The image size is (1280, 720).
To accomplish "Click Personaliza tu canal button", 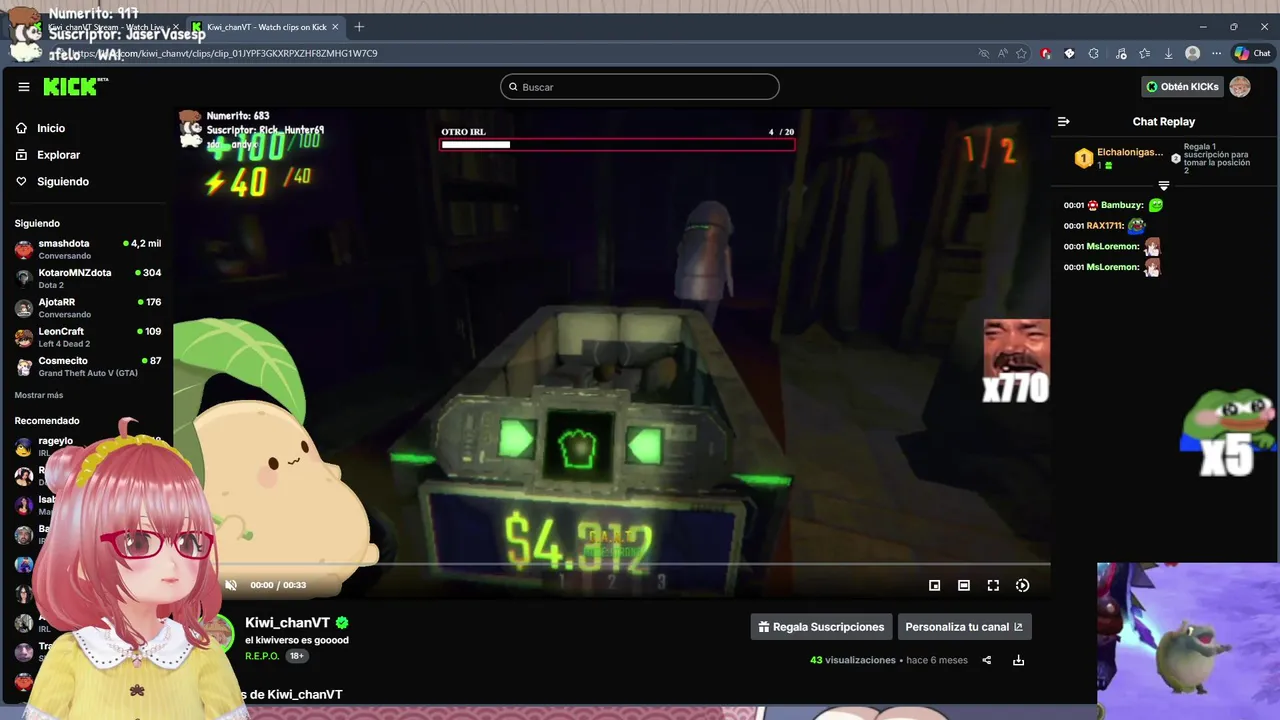I will click(964, 627).
